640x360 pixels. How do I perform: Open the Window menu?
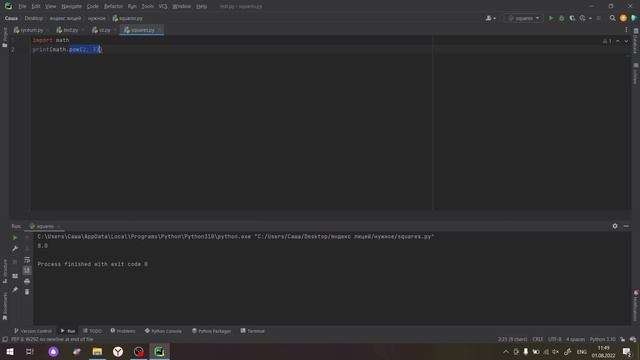pyautogui.click(x=181, y=7)
